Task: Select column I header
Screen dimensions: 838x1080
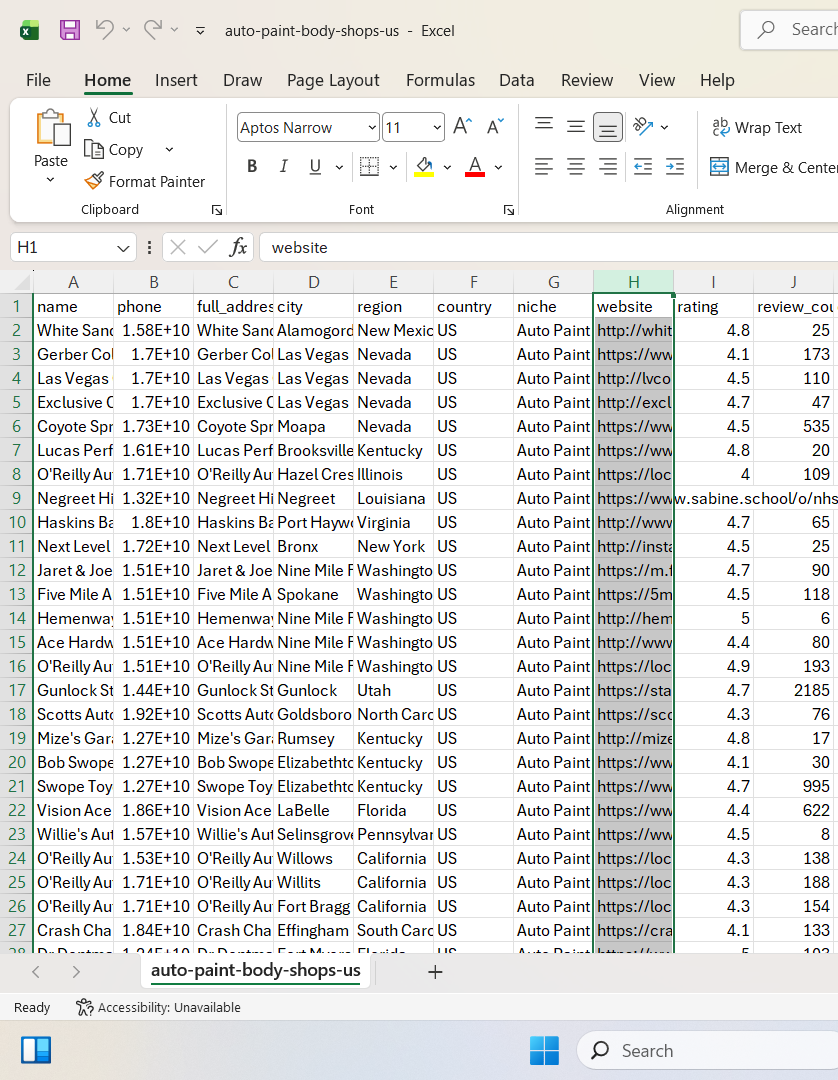Action: click(x=713, y=282)
